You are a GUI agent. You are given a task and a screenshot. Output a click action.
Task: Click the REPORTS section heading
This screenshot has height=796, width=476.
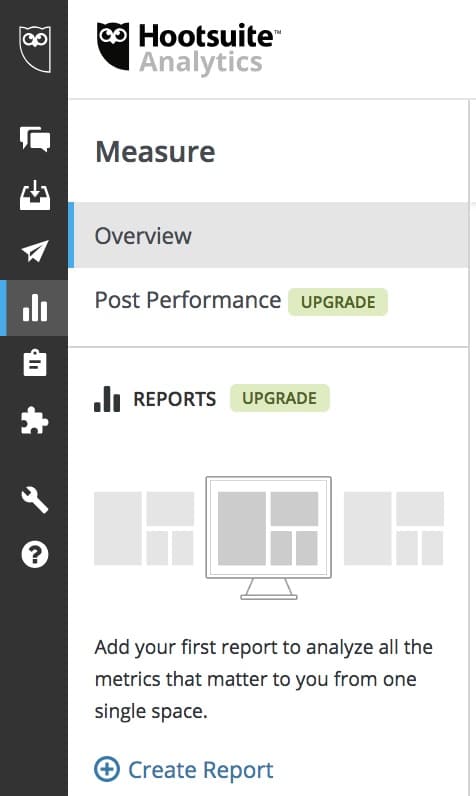tap(175, 399)
